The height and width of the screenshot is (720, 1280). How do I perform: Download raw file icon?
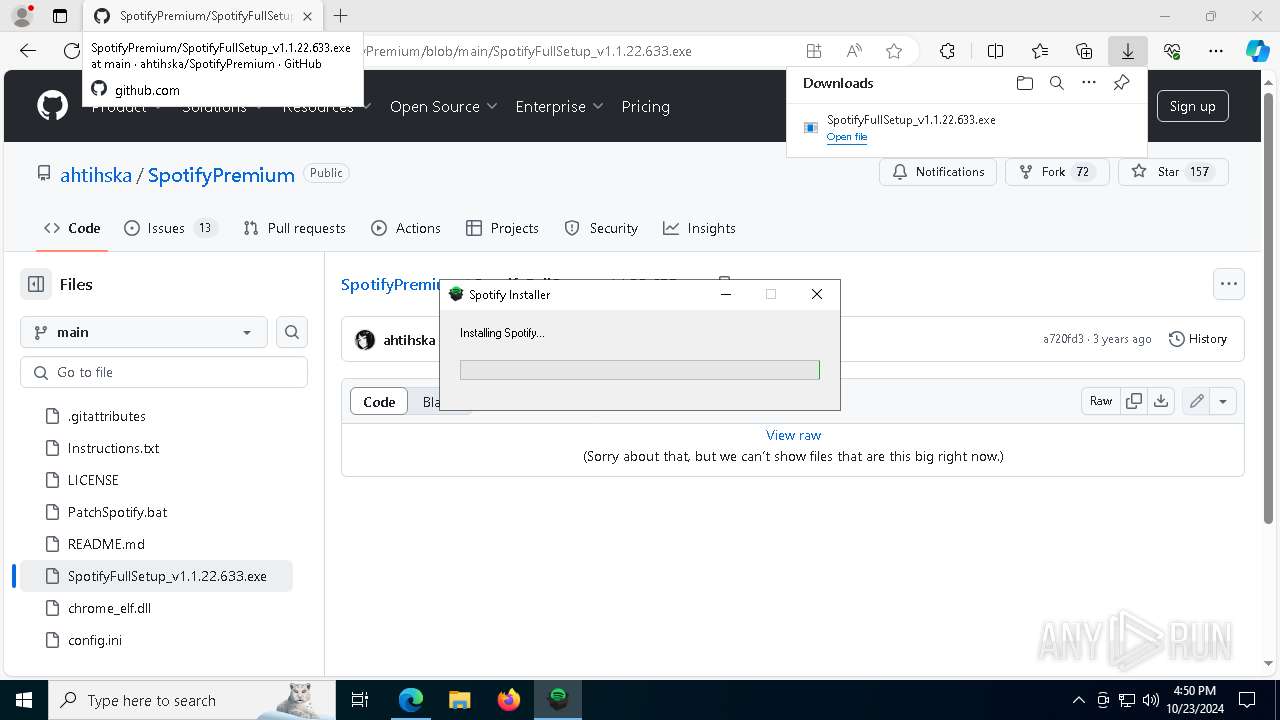click(1160, 401)
